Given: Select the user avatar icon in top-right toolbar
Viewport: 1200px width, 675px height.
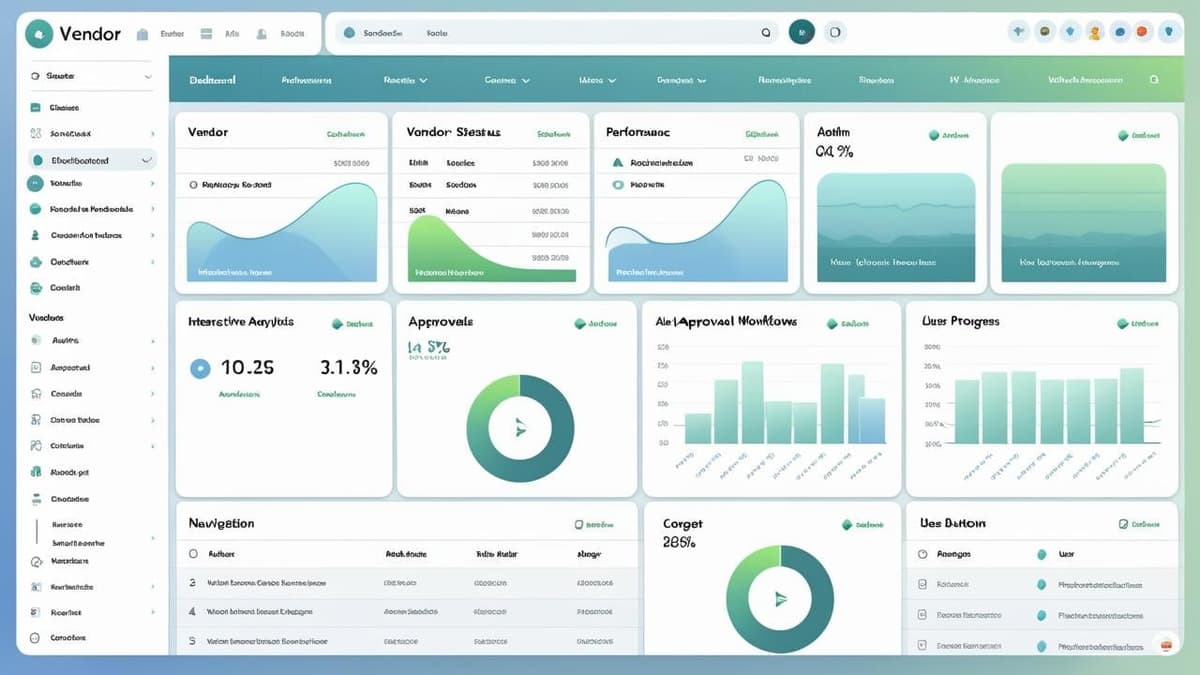Looking at the screenshot, I should 1094,33.
